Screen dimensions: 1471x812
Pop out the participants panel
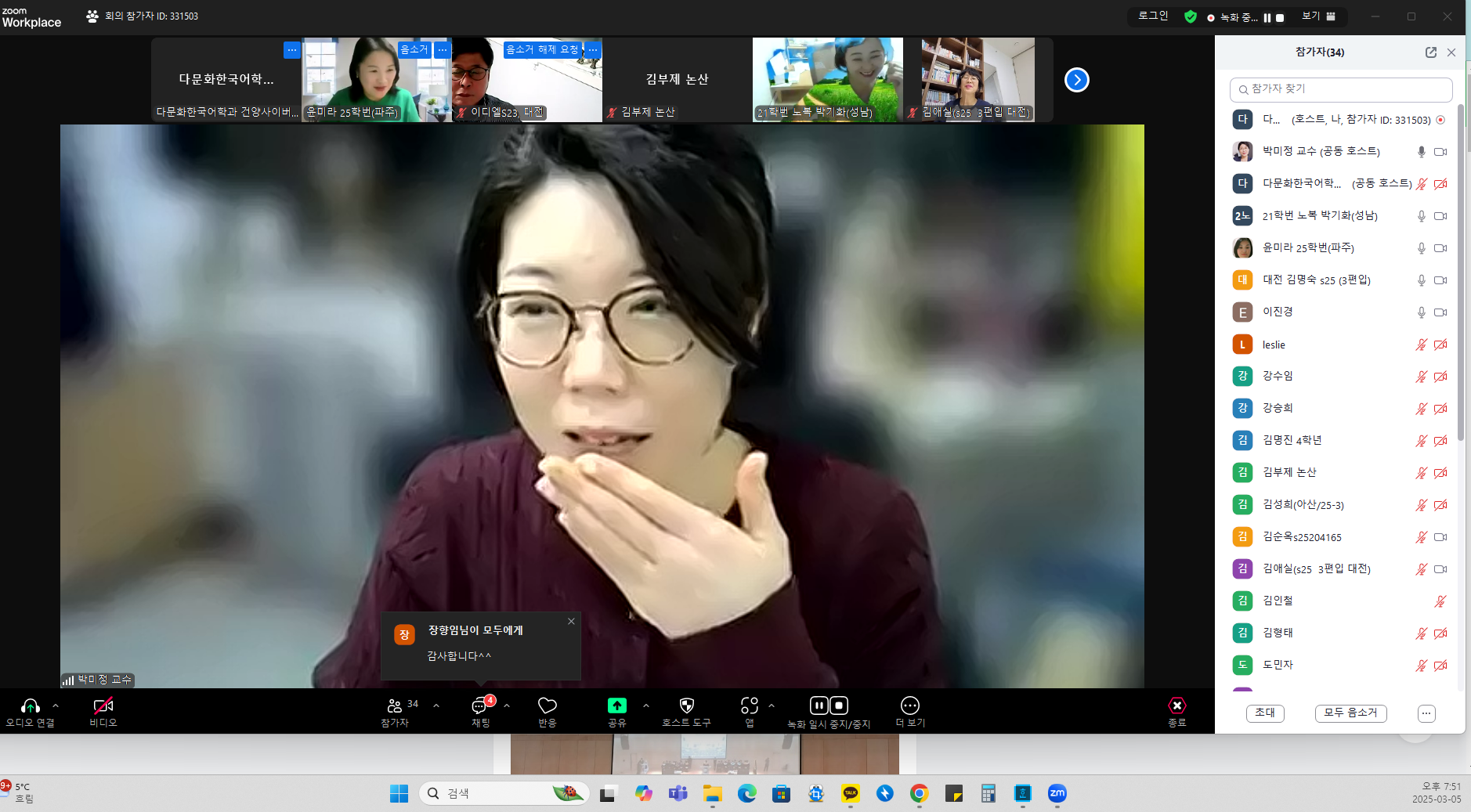pyautogui.click(x=1431, y=52)
